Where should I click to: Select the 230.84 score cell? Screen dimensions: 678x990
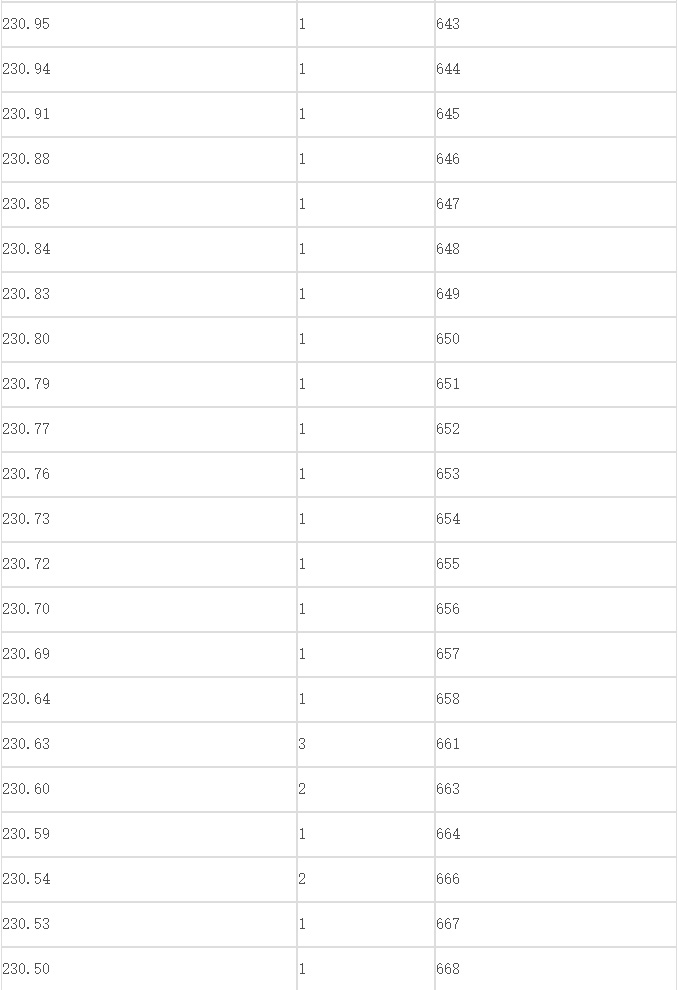tap(149, 249)
